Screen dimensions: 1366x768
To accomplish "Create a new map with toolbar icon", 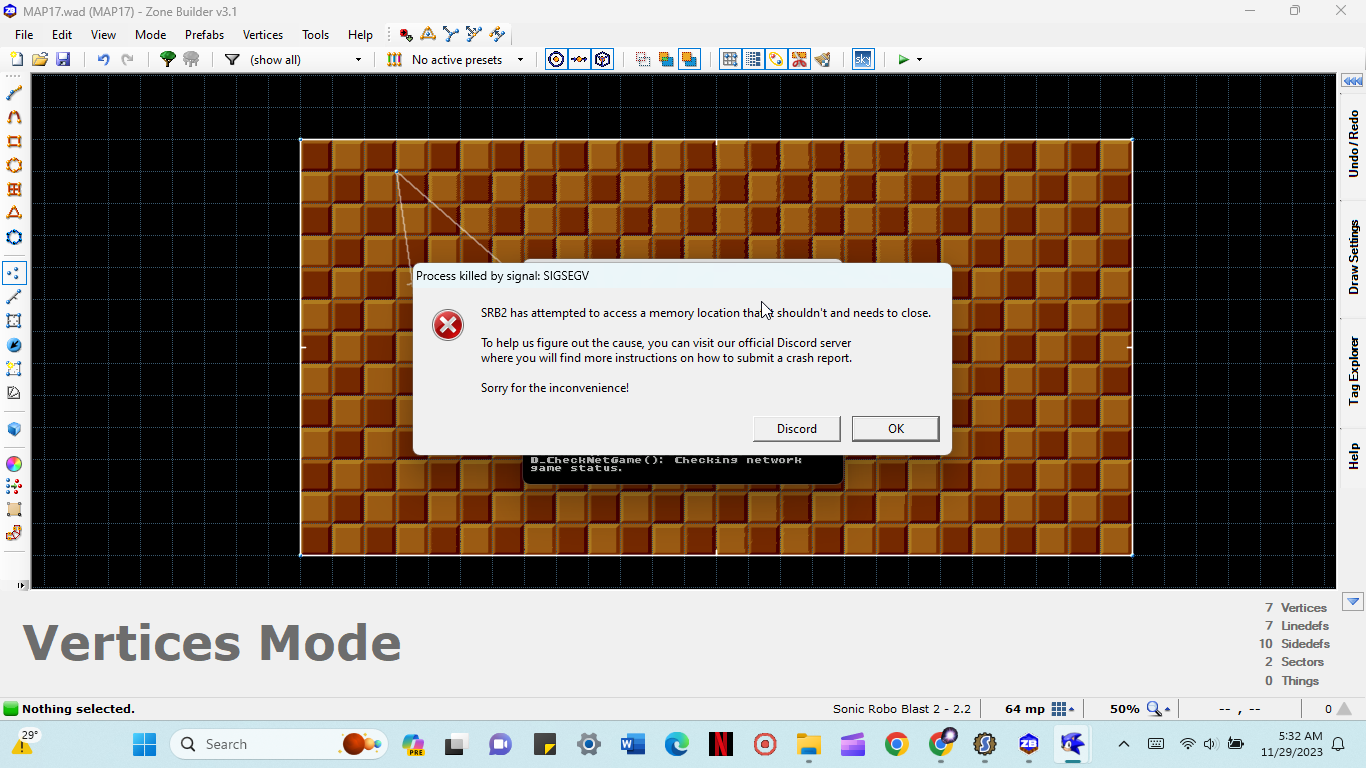I will tap(16, 60).
